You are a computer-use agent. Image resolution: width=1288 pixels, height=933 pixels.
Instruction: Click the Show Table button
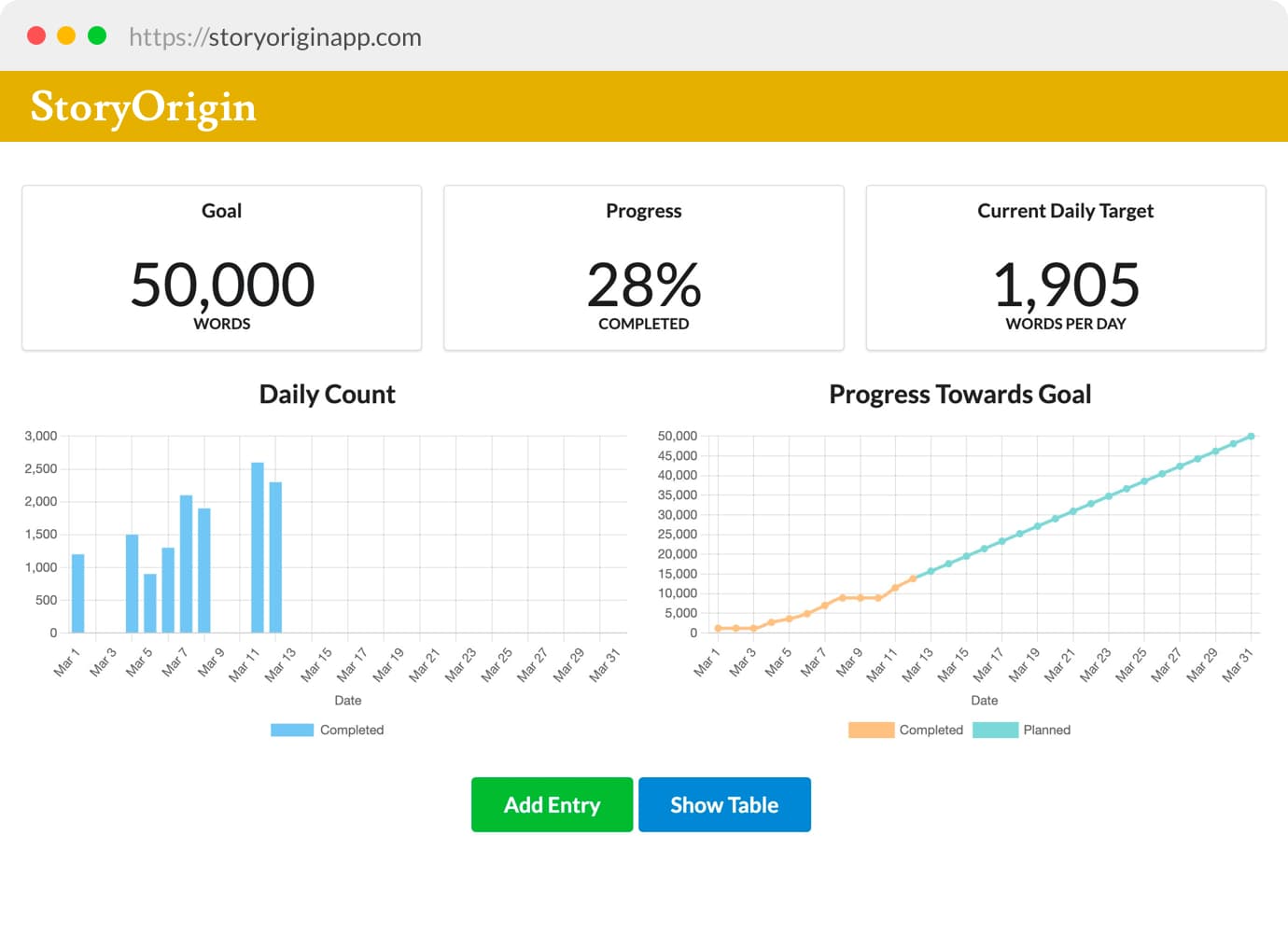pos(724,804)
